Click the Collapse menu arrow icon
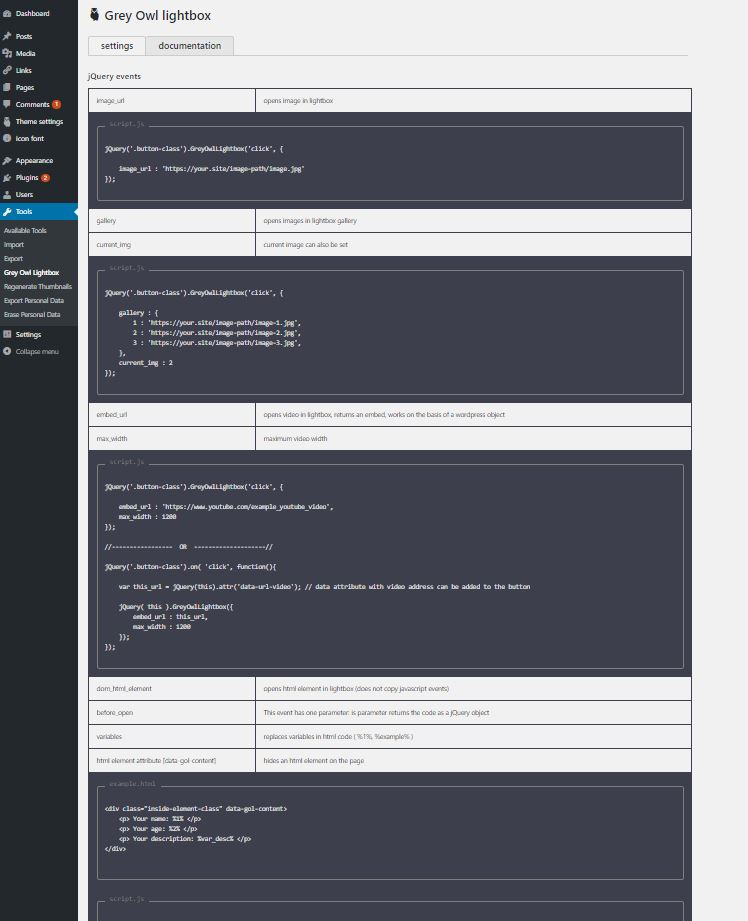 (x=7, y=352)
